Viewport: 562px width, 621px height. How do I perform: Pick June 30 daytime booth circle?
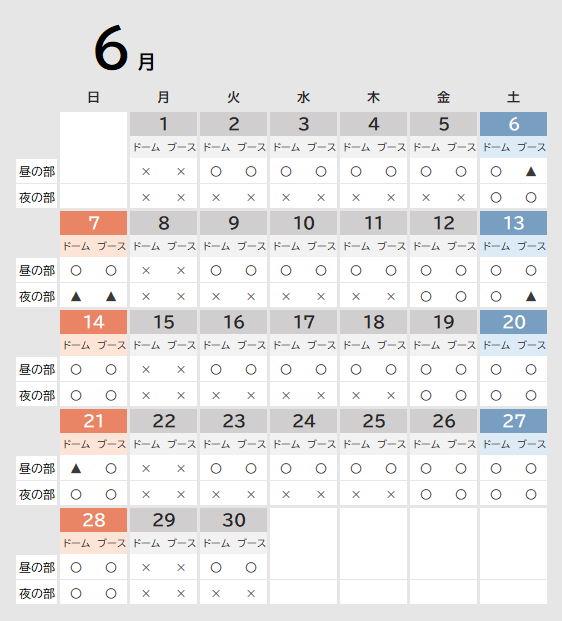tap(251, 568)
